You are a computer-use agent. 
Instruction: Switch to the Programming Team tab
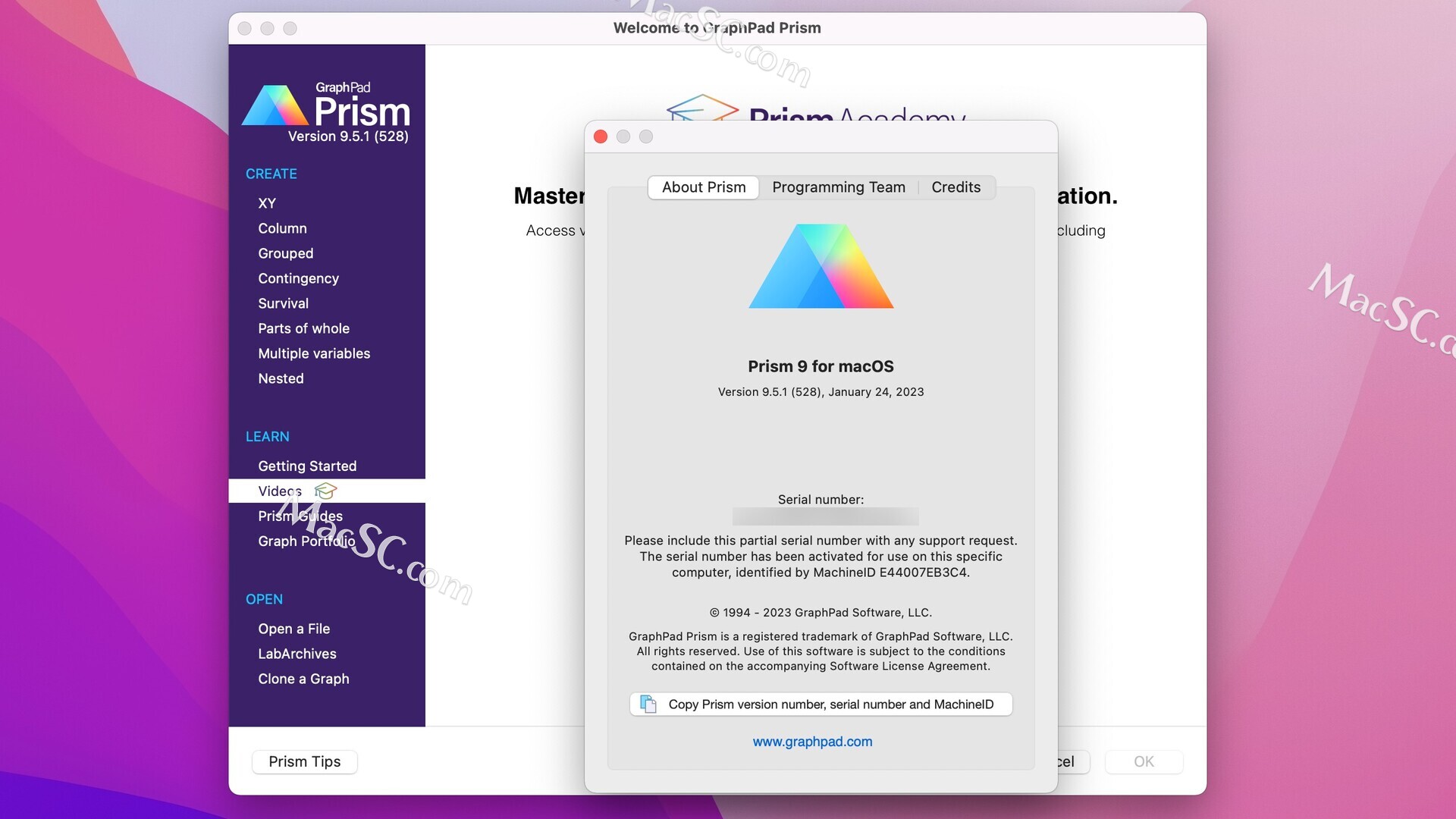[839, 187]
